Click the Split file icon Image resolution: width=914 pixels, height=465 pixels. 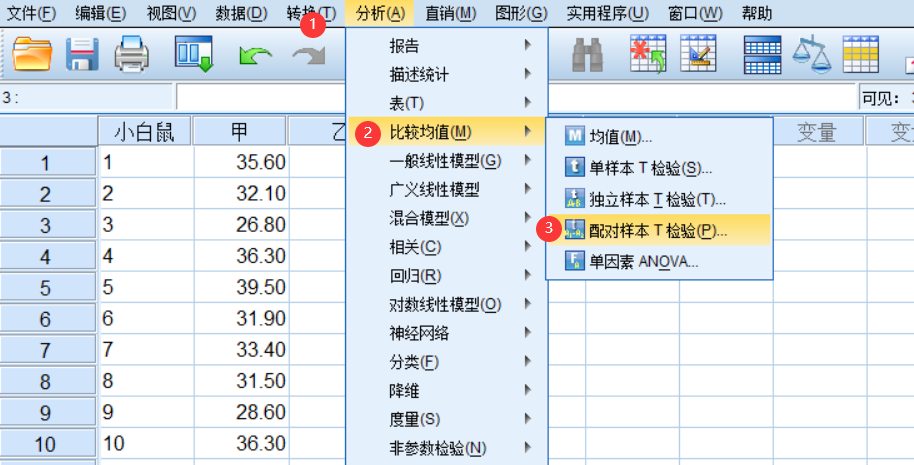[762, 55]
